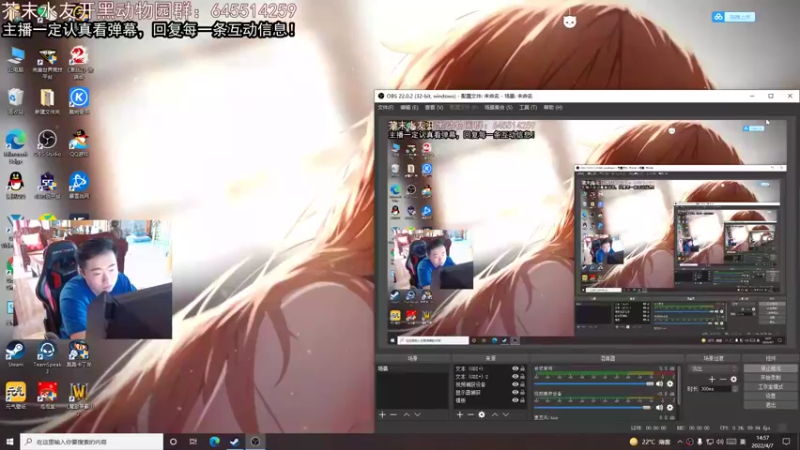
Task: Switch to Steam on the taskbar
Action: tap(235, 441)
